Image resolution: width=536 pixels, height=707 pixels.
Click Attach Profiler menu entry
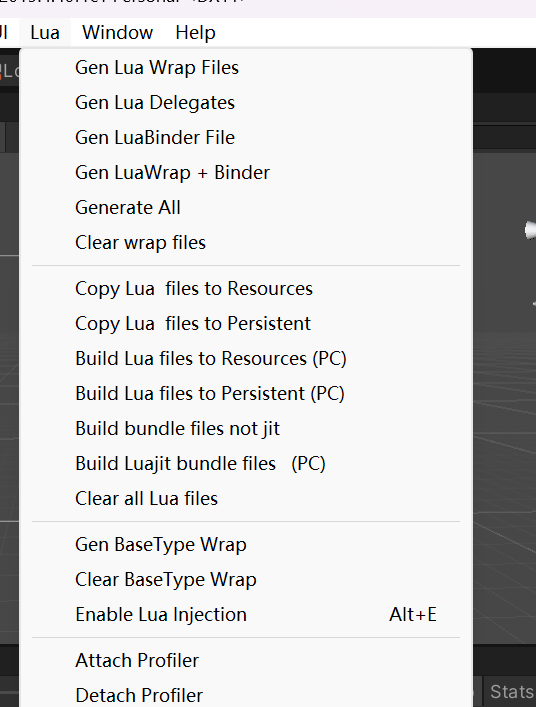(246, 661)
